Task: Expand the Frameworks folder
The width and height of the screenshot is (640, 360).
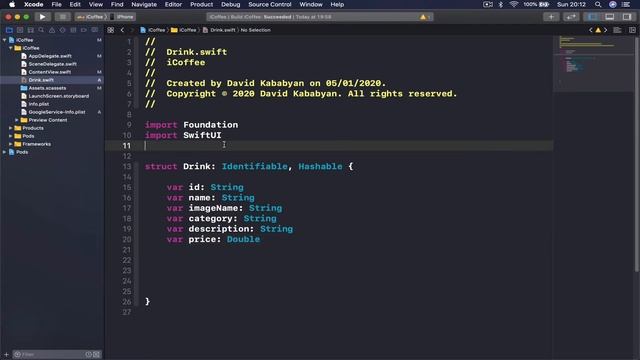Action: coord(11,144)
